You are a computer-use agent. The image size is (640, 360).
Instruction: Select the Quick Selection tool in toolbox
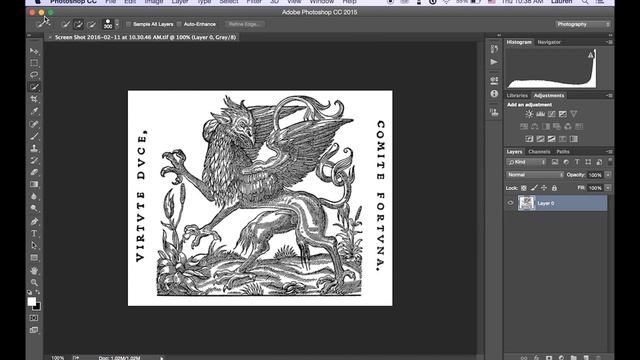pyautogui.click(x=34, y=87)
